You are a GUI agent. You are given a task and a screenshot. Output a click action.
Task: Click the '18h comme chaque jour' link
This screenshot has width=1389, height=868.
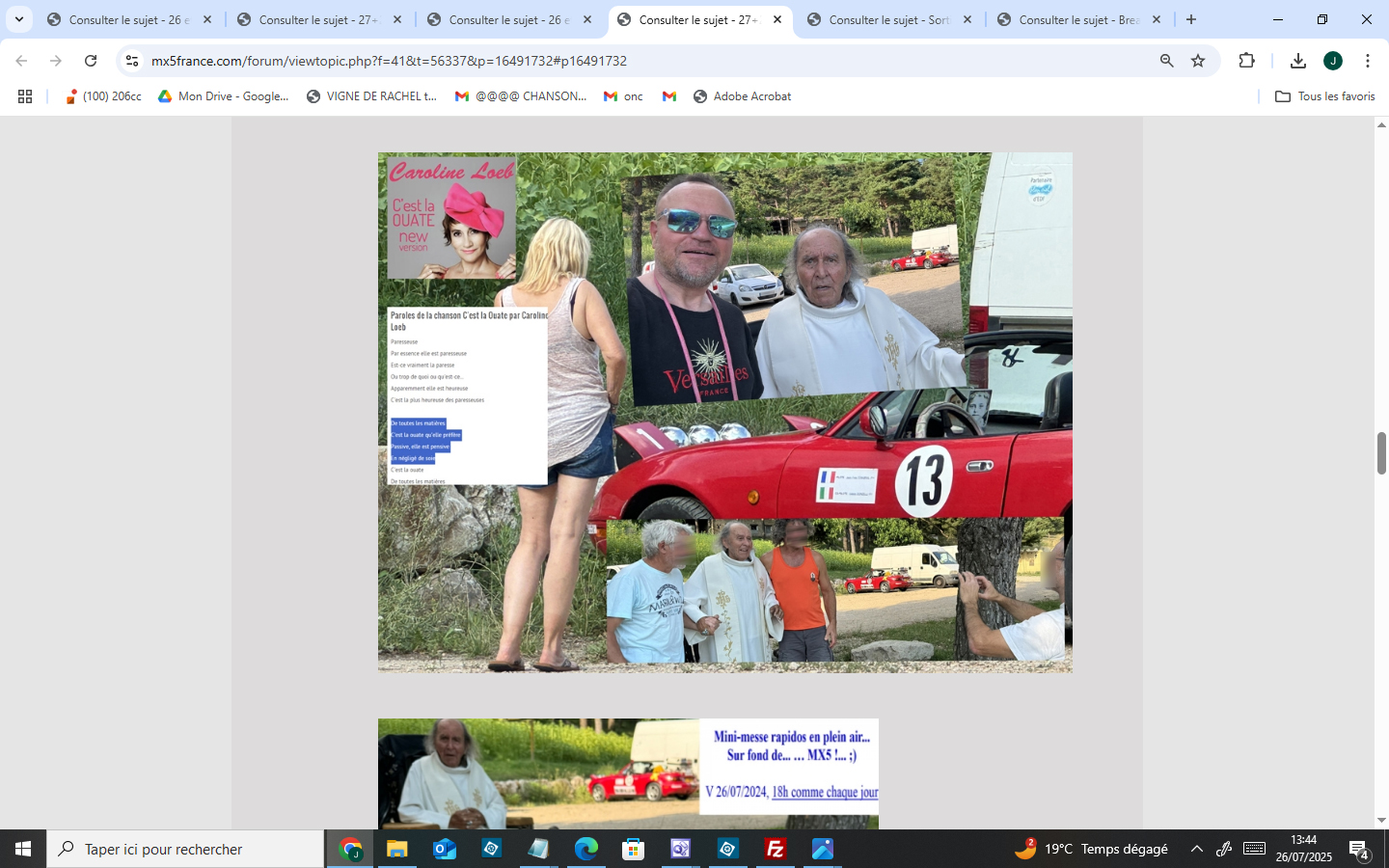[825, 792]
